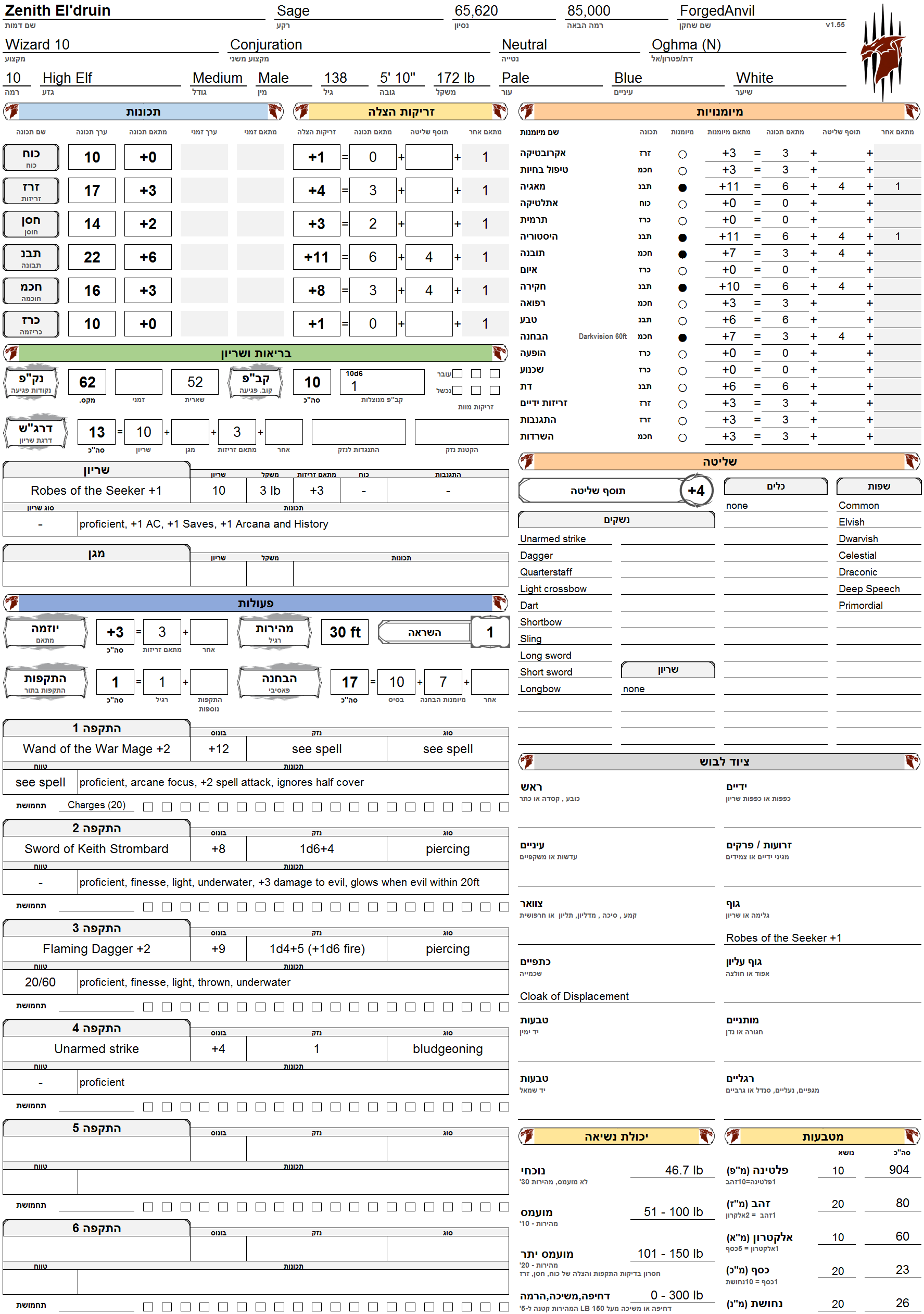Select the Sword of Keith Strombard attack name
The height and width of the screenshot is (1314, 924).
tap(96, 849)
